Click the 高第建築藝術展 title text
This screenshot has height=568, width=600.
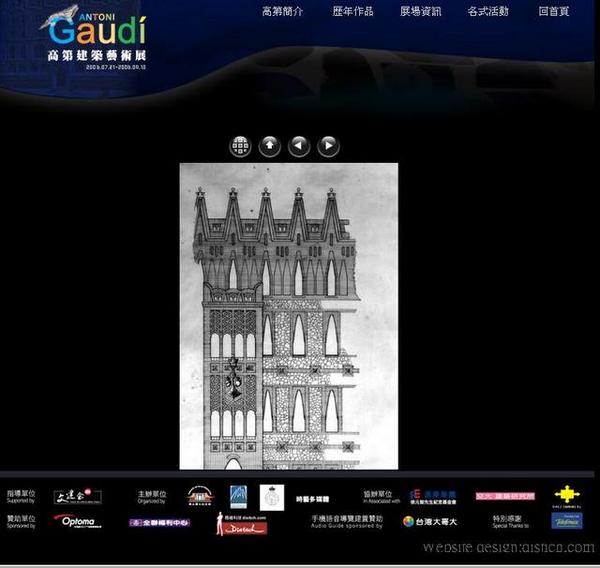tap(97, 56)
